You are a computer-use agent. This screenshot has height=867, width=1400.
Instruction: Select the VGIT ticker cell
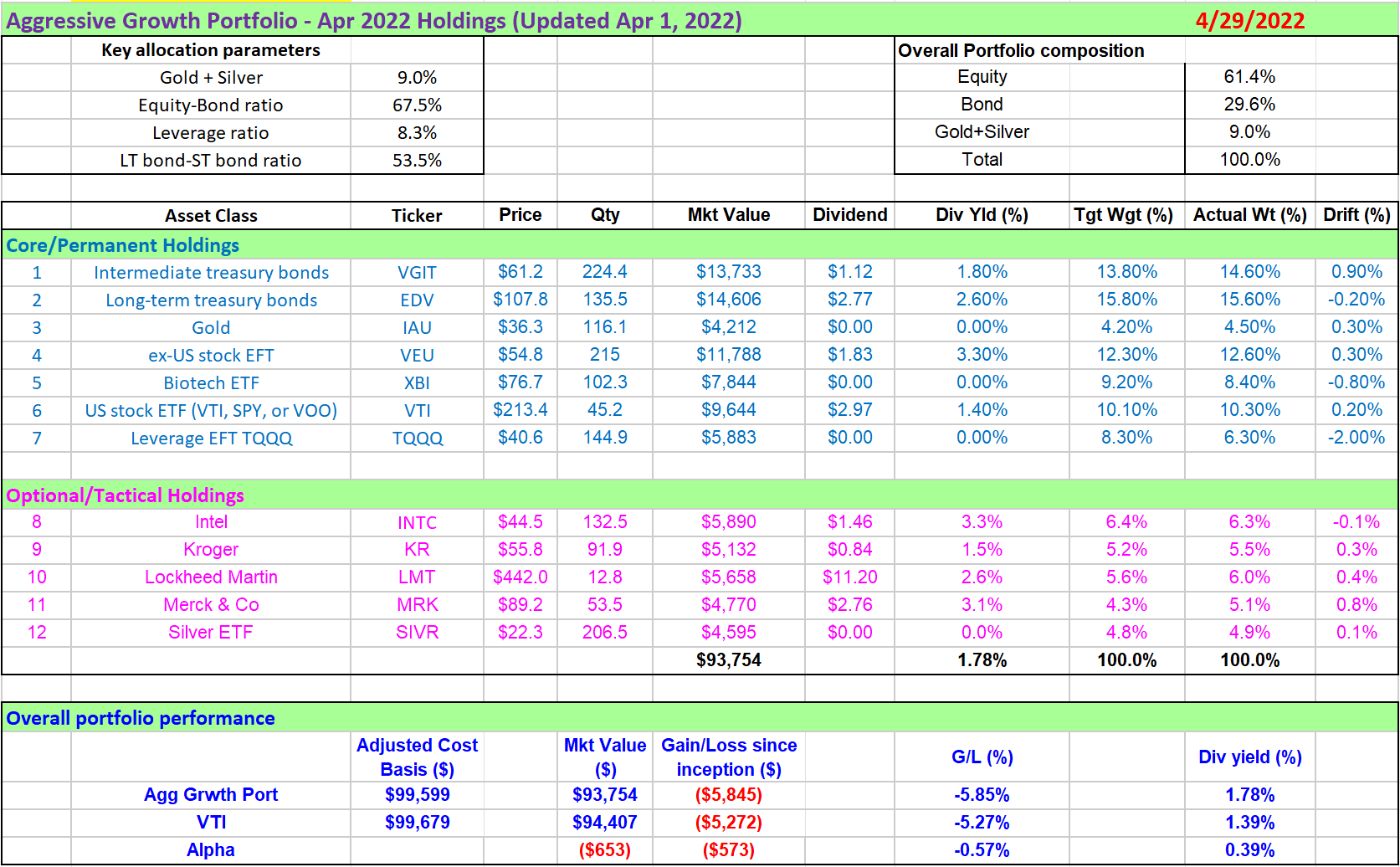click(x=416, y=272)
